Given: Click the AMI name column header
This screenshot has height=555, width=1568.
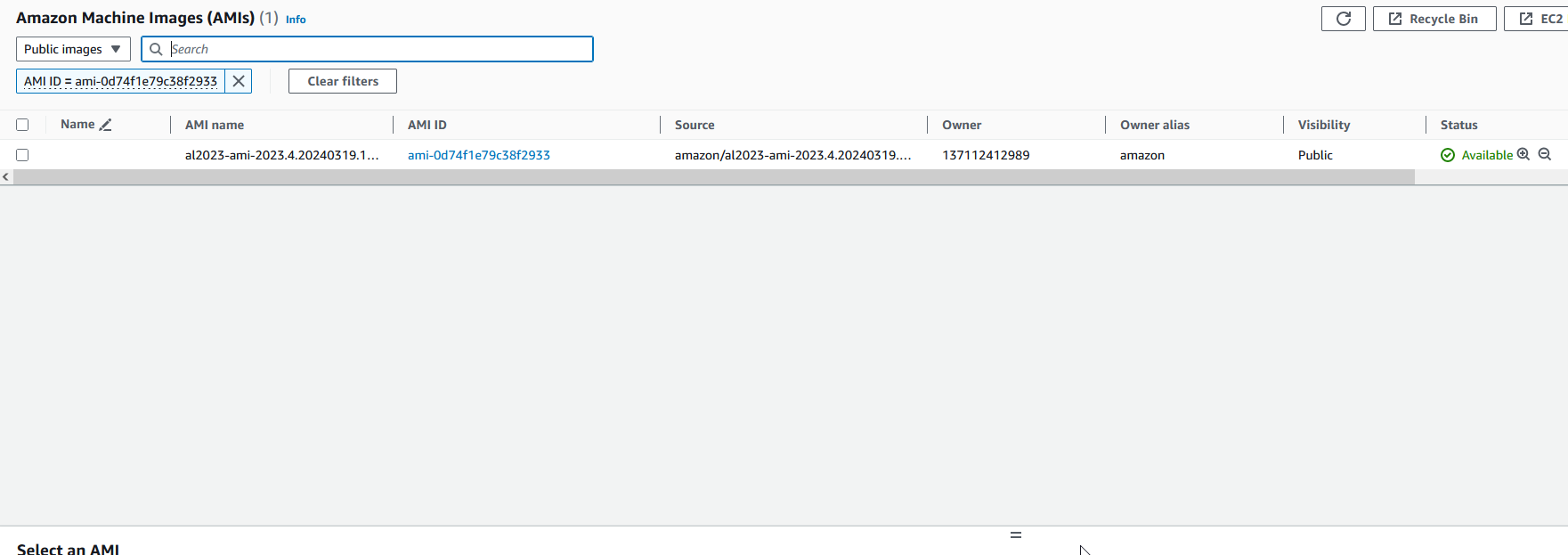Looking at the screenshot, I should point(215,125).
